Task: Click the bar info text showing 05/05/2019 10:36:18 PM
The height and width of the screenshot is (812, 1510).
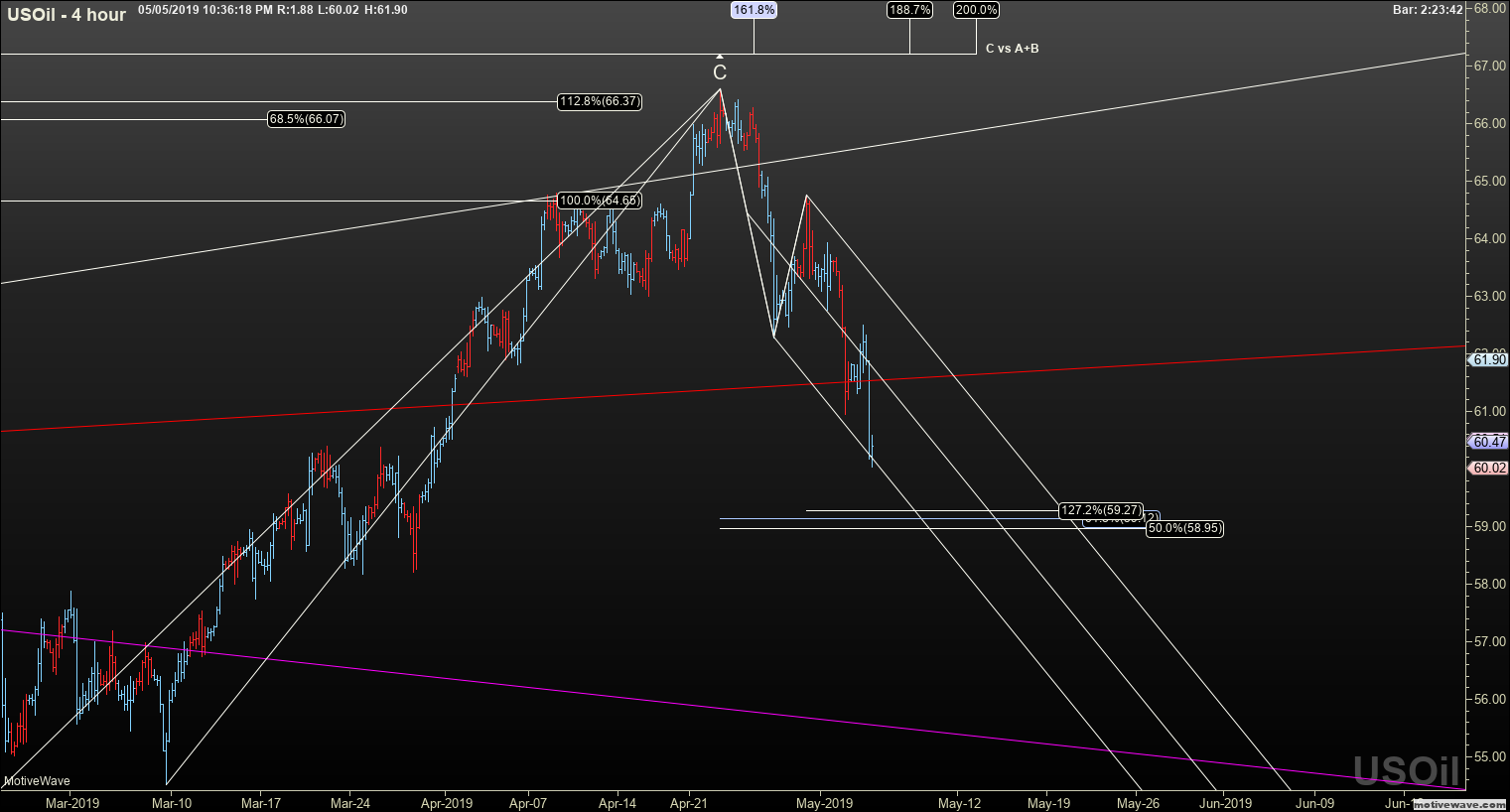Action: click(273, 10)
